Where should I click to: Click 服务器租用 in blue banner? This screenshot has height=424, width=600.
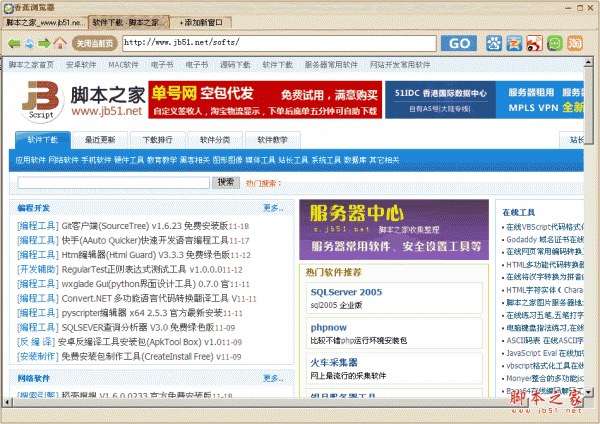coord(531,93)
